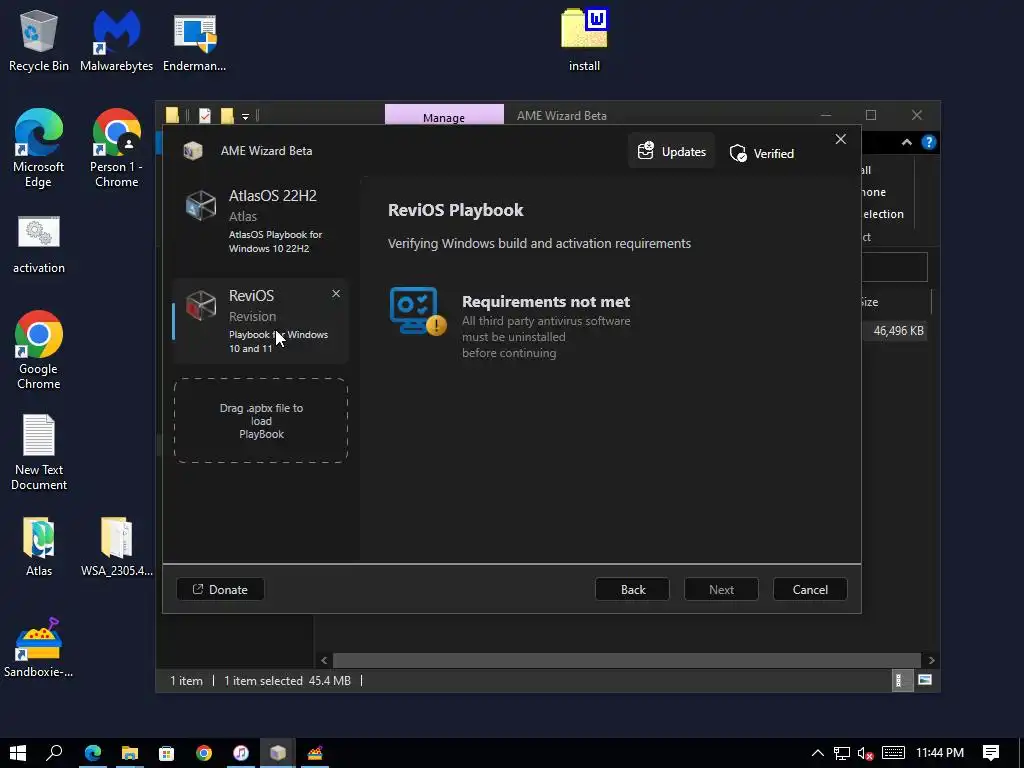
Task: Show hidden system tray icons
Action: tap(817, 753)
